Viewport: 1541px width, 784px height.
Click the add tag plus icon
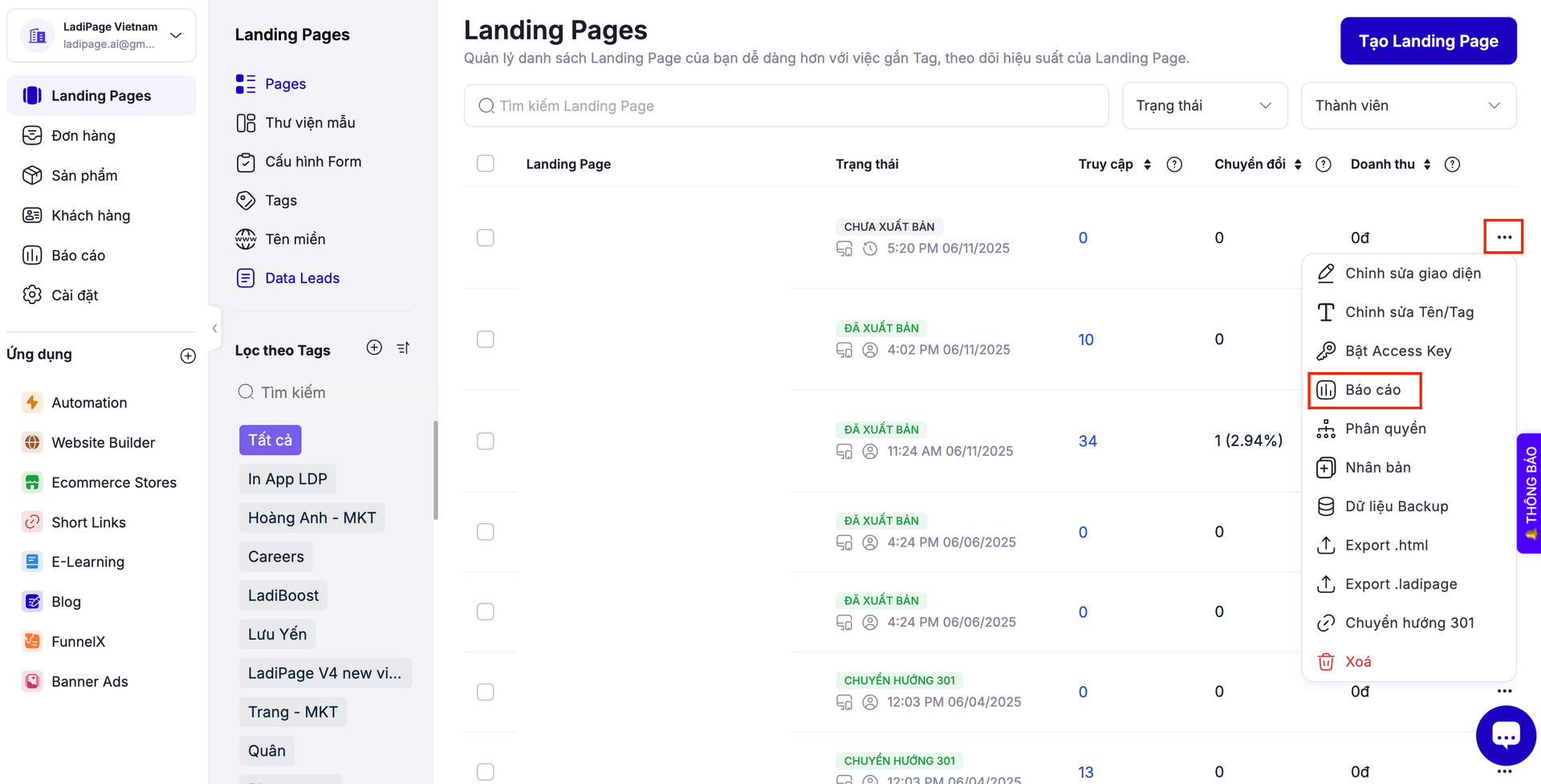click(x=374, y=347)
